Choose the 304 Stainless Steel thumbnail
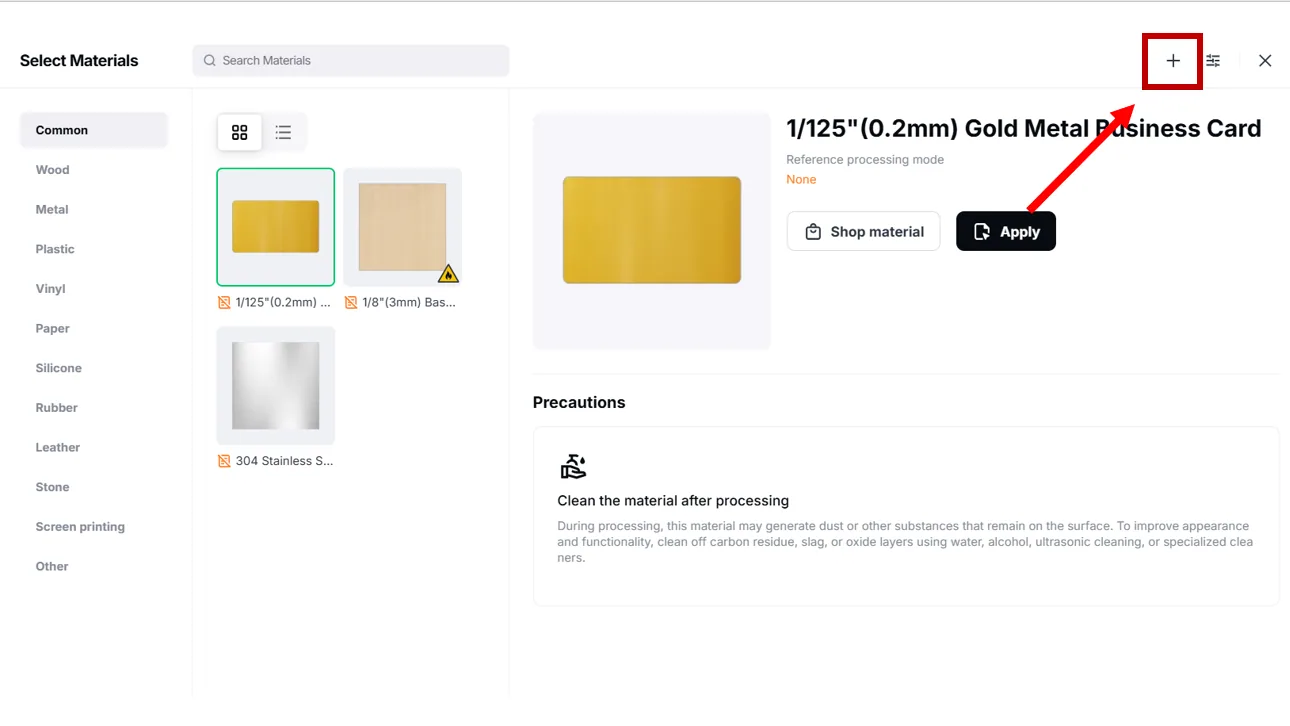Image resolution: width=1290 pixels, height=726 pixels. point(276,385)
